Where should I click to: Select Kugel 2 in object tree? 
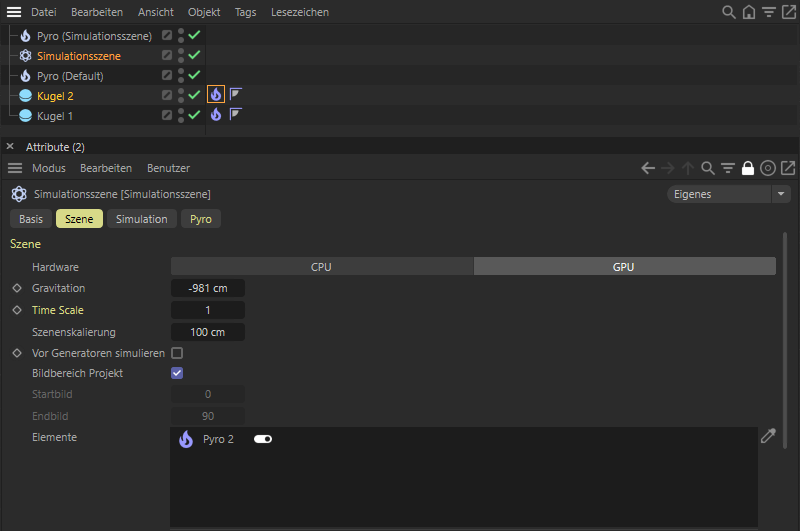click(x=55, y=96)
